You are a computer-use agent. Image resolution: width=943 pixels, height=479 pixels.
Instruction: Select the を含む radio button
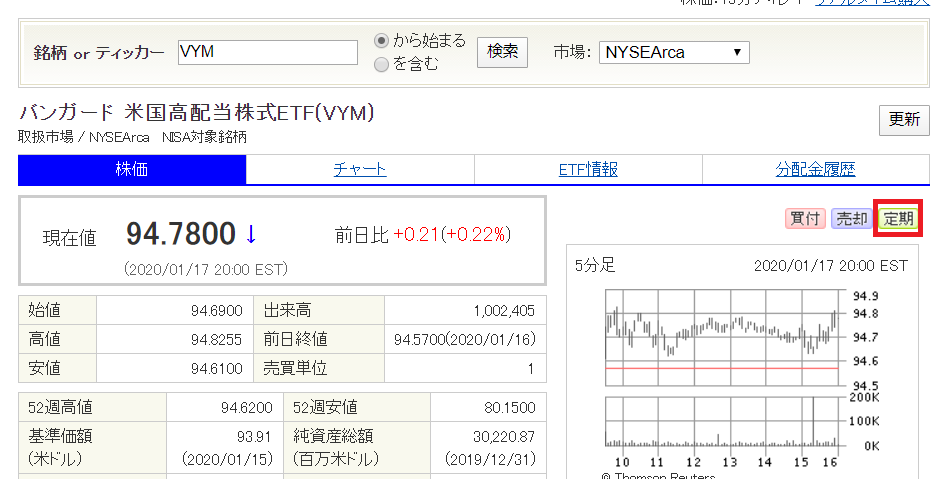[381, 64]
